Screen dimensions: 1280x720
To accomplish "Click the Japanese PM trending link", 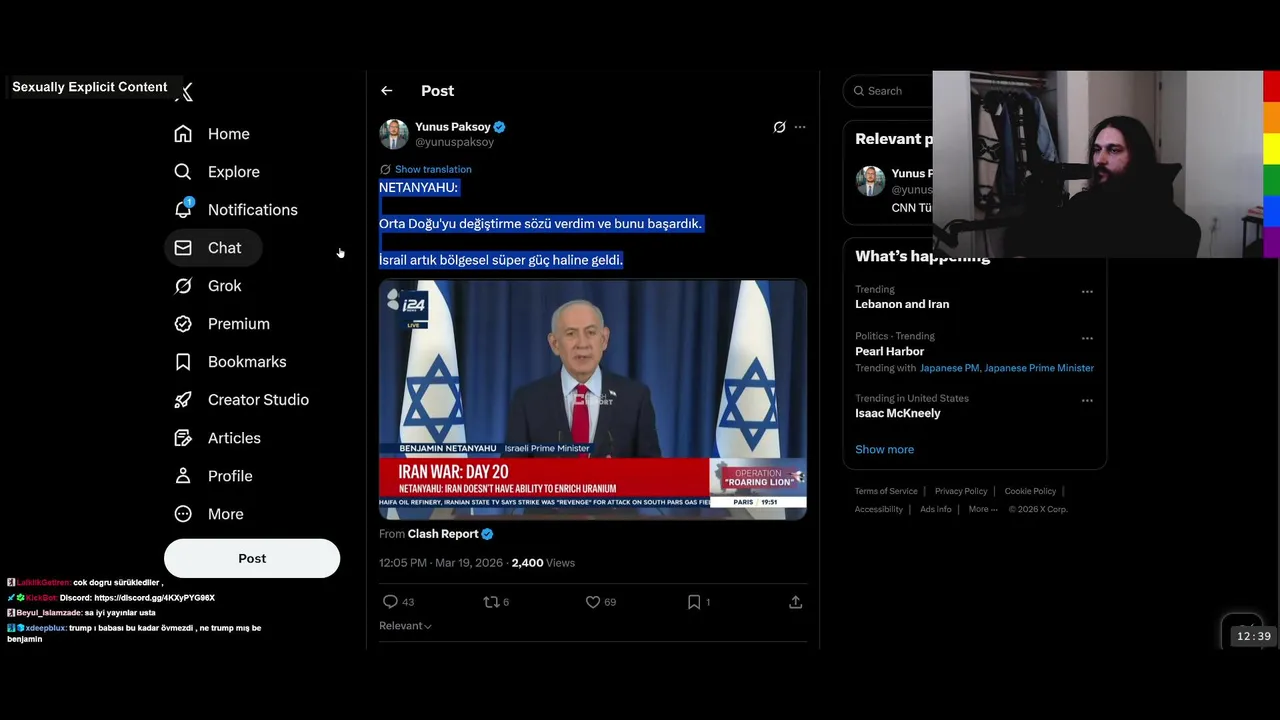I will pos(949,368).
